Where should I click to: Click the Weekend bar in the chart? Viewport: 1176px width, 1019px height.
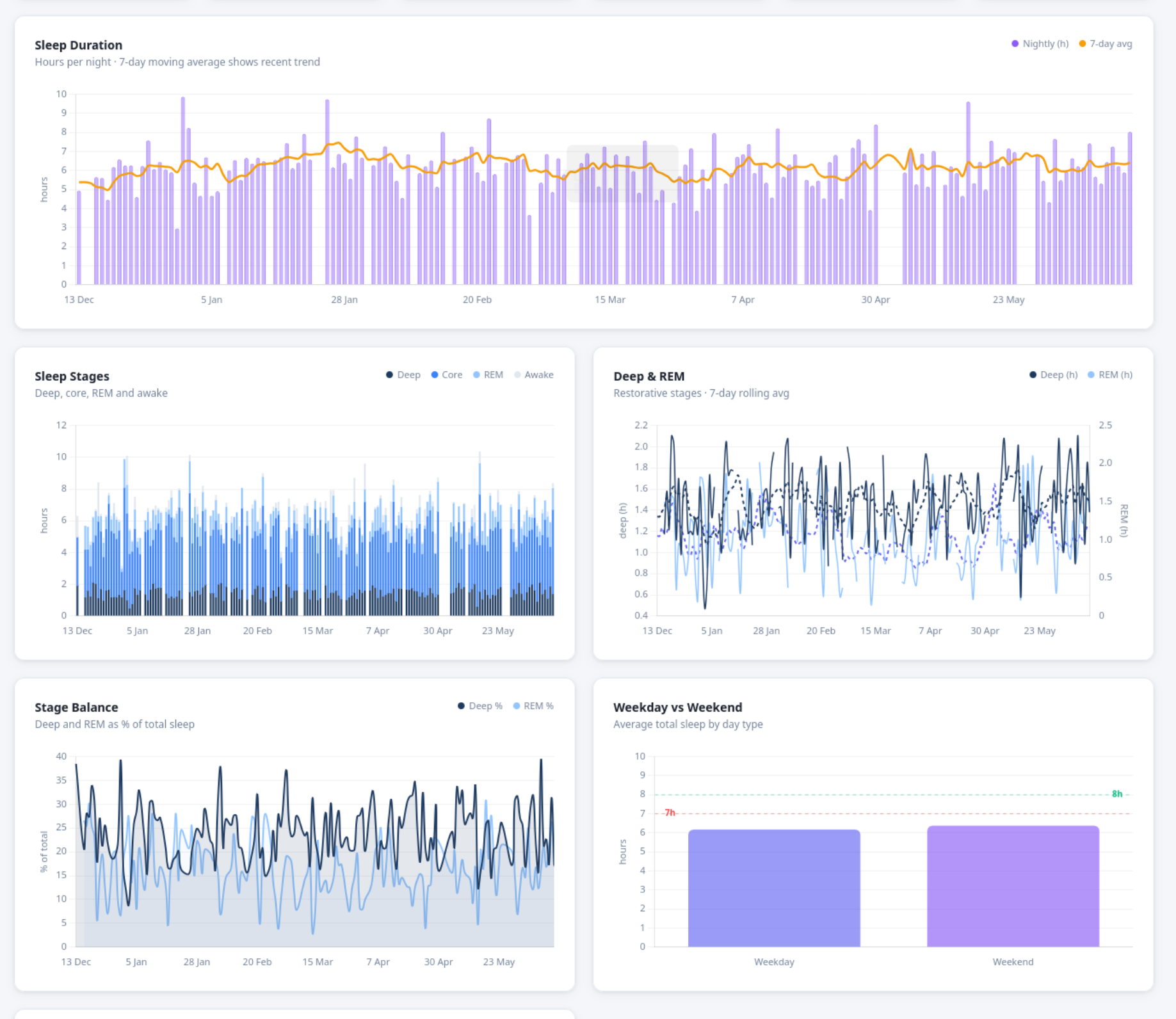pos(1013,886)
